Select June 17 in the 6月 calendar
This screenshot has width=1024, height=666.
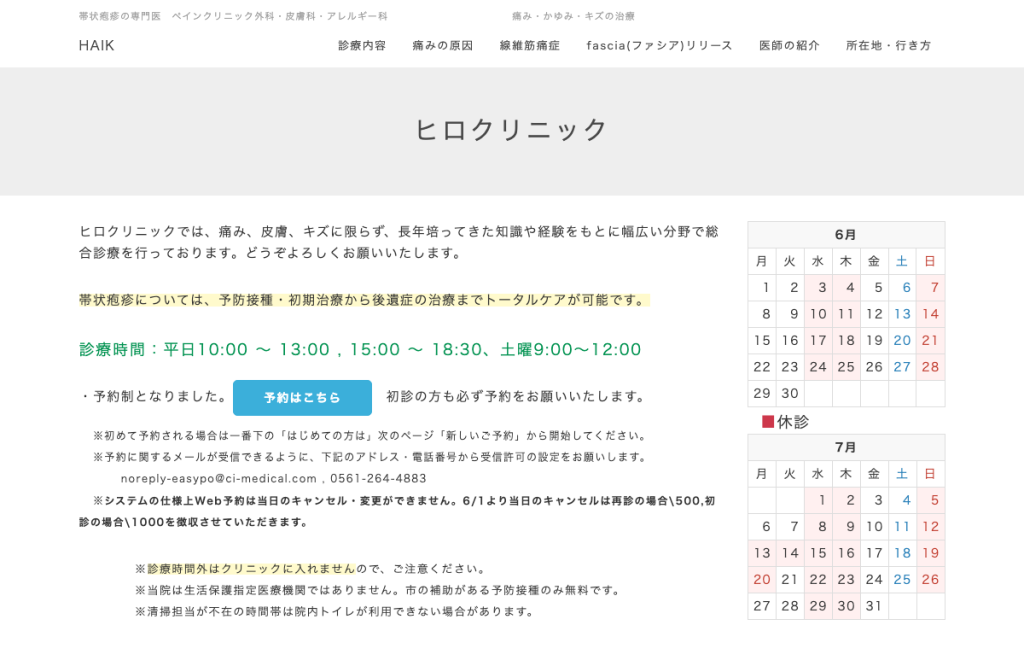818,341
